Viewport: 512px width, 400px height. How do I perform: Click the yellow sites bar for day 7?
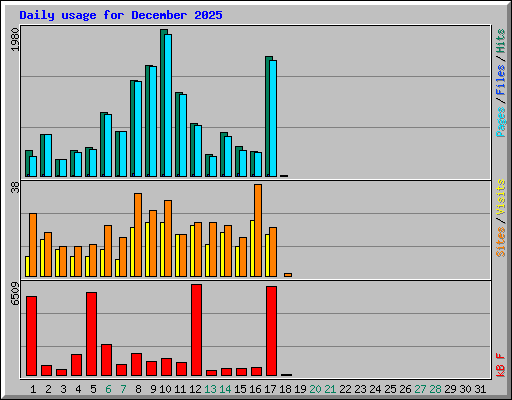(x=117, y=268)
